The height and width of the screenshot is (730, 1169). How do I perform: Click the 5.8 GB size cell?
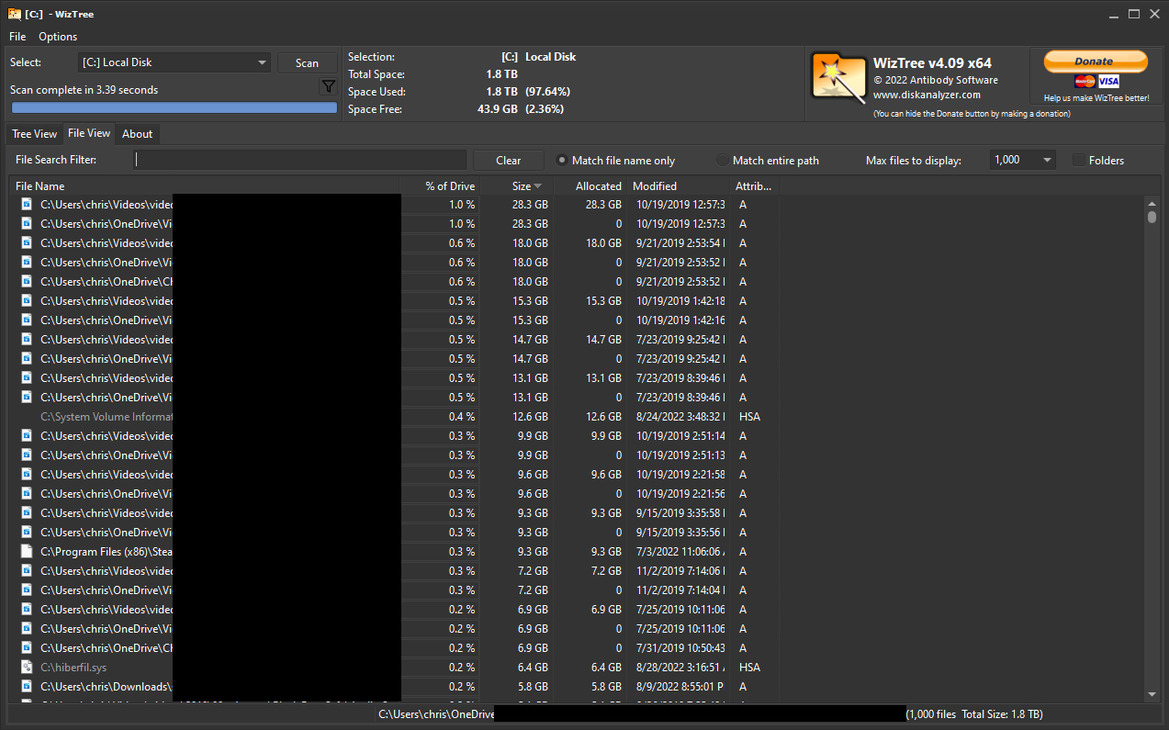(532, 687)
